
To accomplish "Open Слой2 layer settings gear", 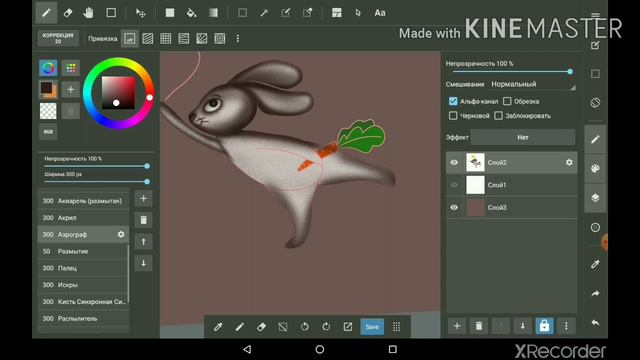I will pos(569,162).
